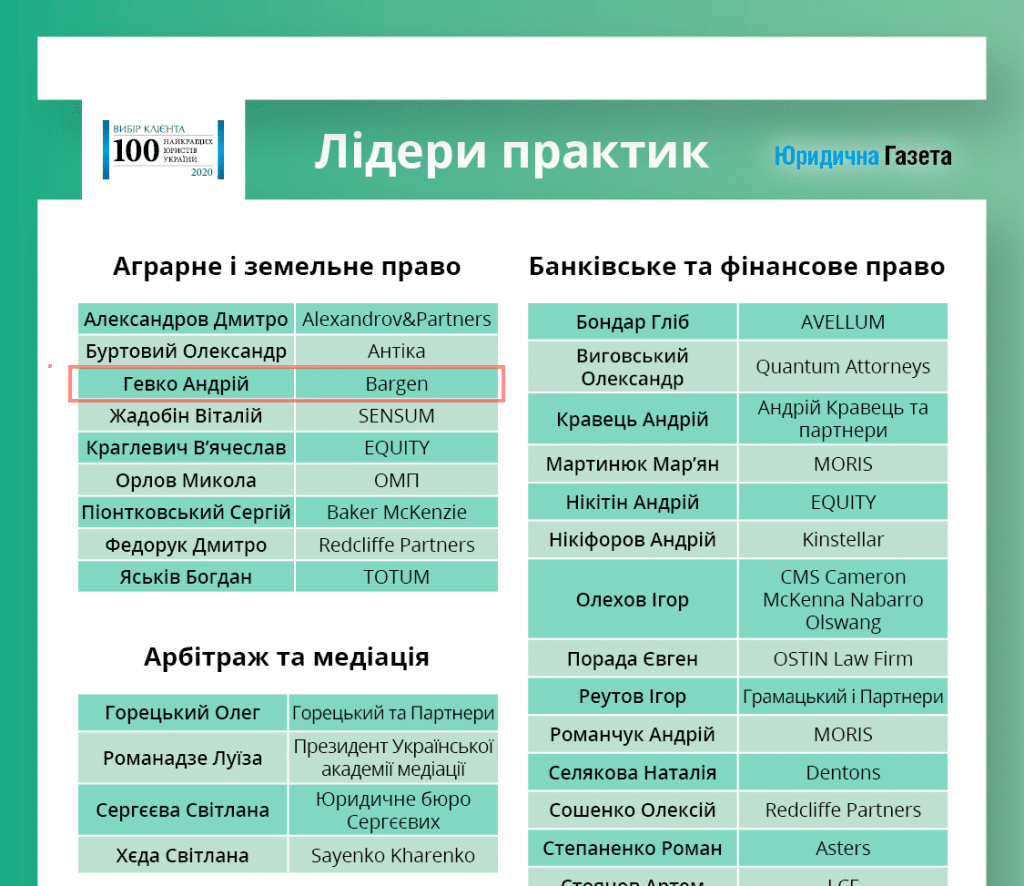
Task: Select the Банківське та фінансове право heading
Action: click(736, 267)
